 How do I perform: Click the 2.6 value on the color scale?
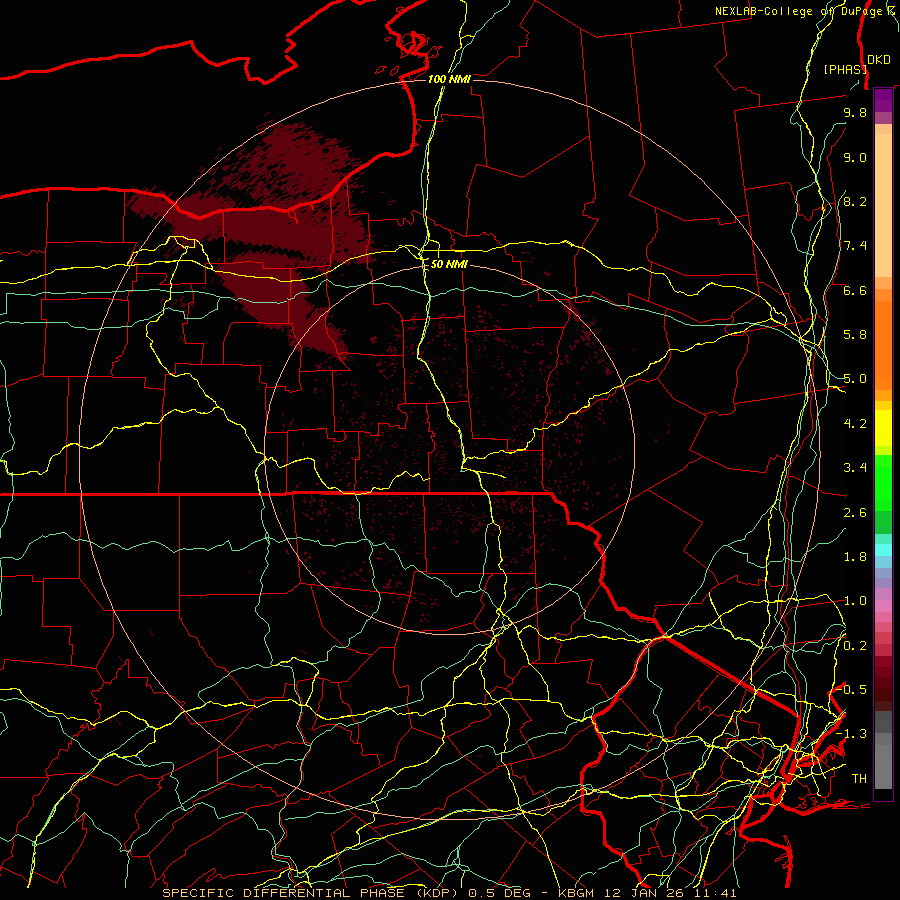[x=855, y=513]
